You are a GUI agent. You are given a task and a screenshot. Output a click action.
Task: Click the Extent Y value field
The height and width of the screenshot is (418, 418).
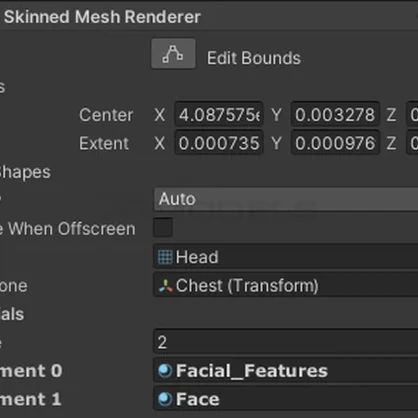[335, 143]
